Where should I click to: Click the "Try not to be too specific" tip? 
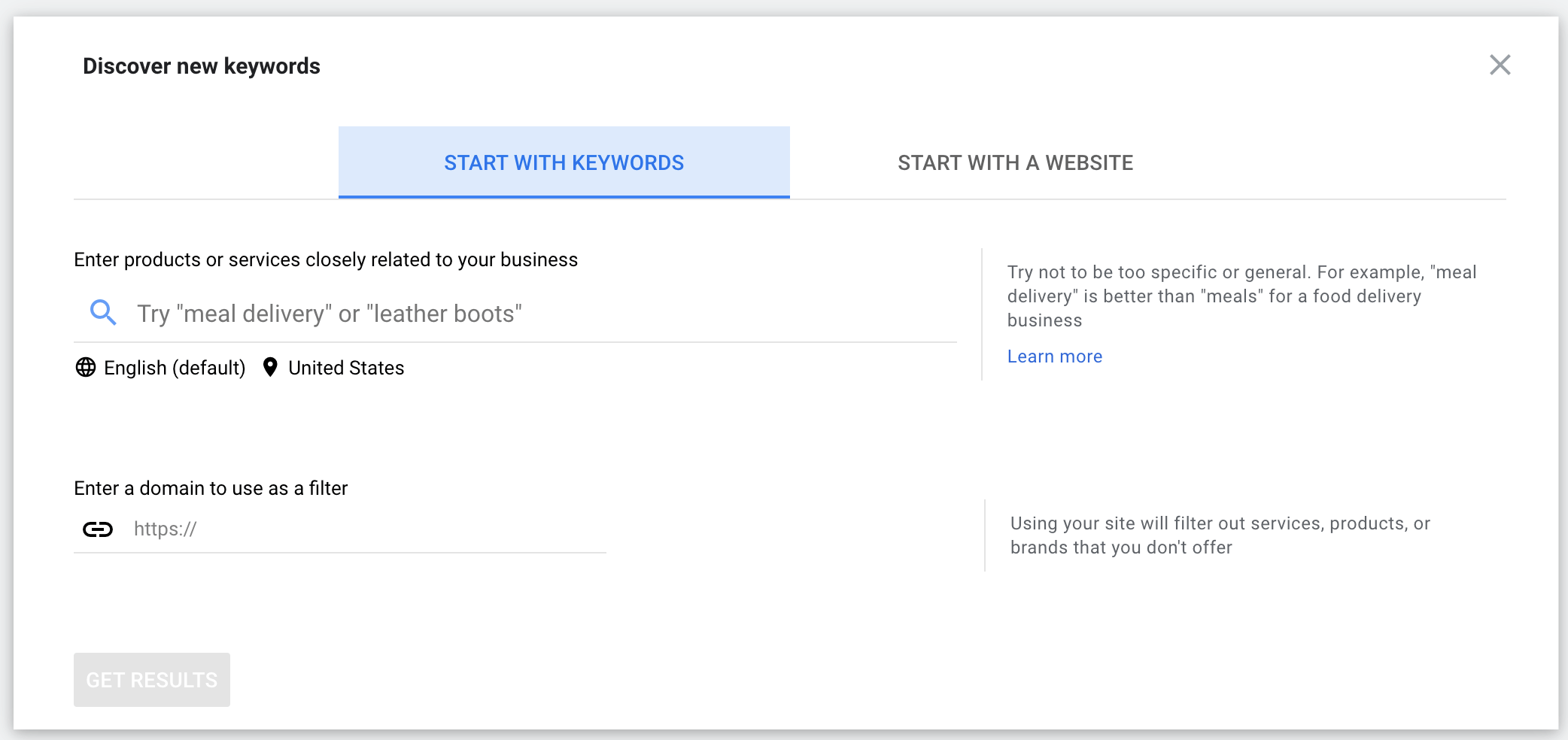1241,296
